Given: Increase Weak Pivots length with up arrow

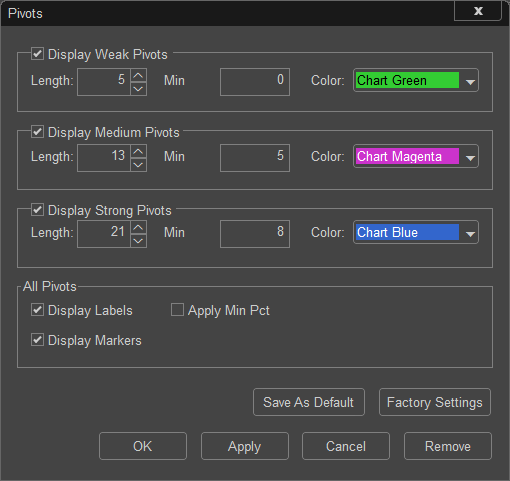Looking at the screenshot, I should pyautogui.click(x=138, y=75).
